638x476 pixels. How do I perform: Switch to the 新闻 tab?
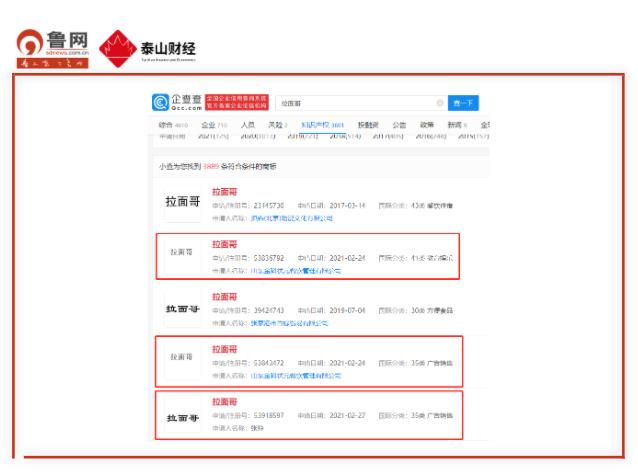coord(457,125)
